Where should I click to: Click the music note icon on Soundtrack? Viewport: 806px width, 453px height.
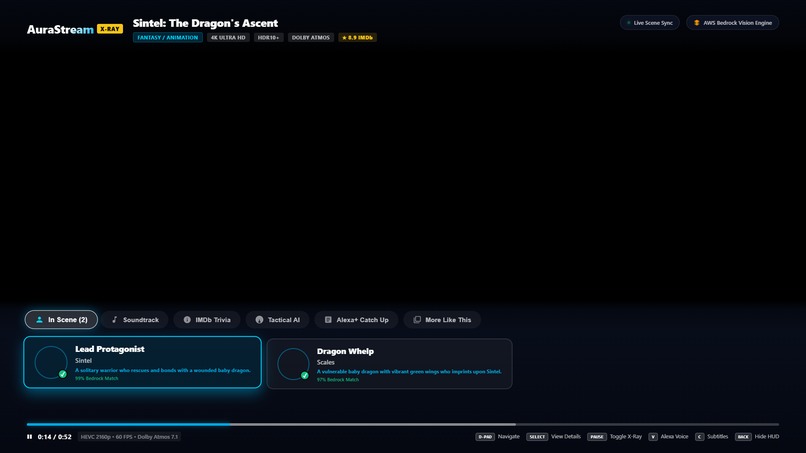[115, 319]
